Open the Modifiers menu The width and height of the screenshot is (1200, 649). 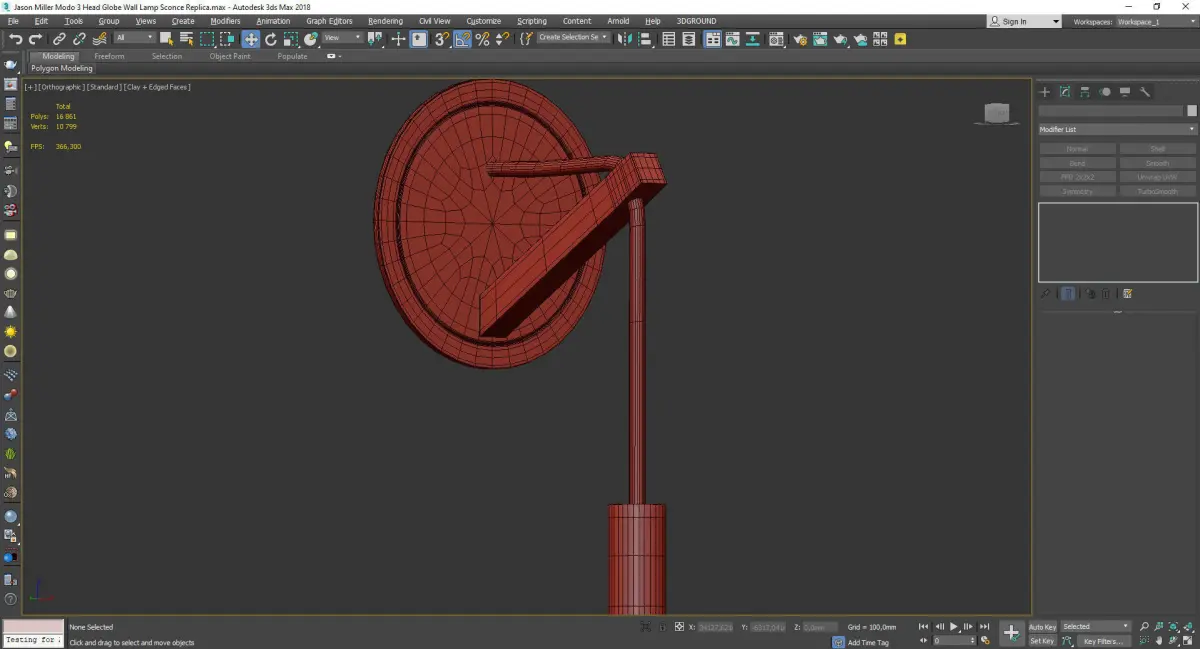click(225, 21)
